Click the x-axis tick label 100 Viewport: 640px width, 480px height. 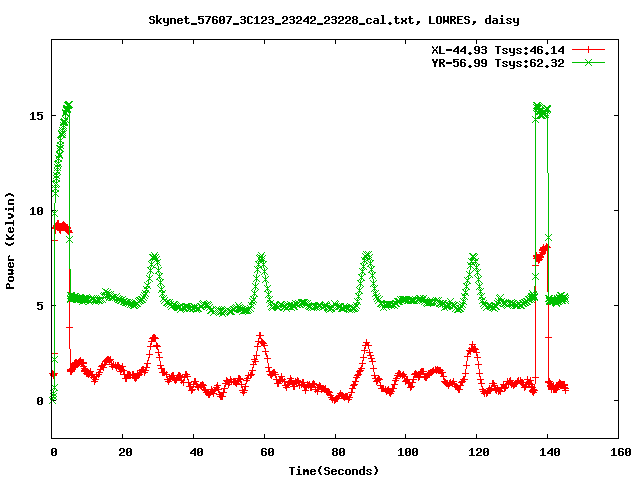pyautogui.click(x=408, y=452)
